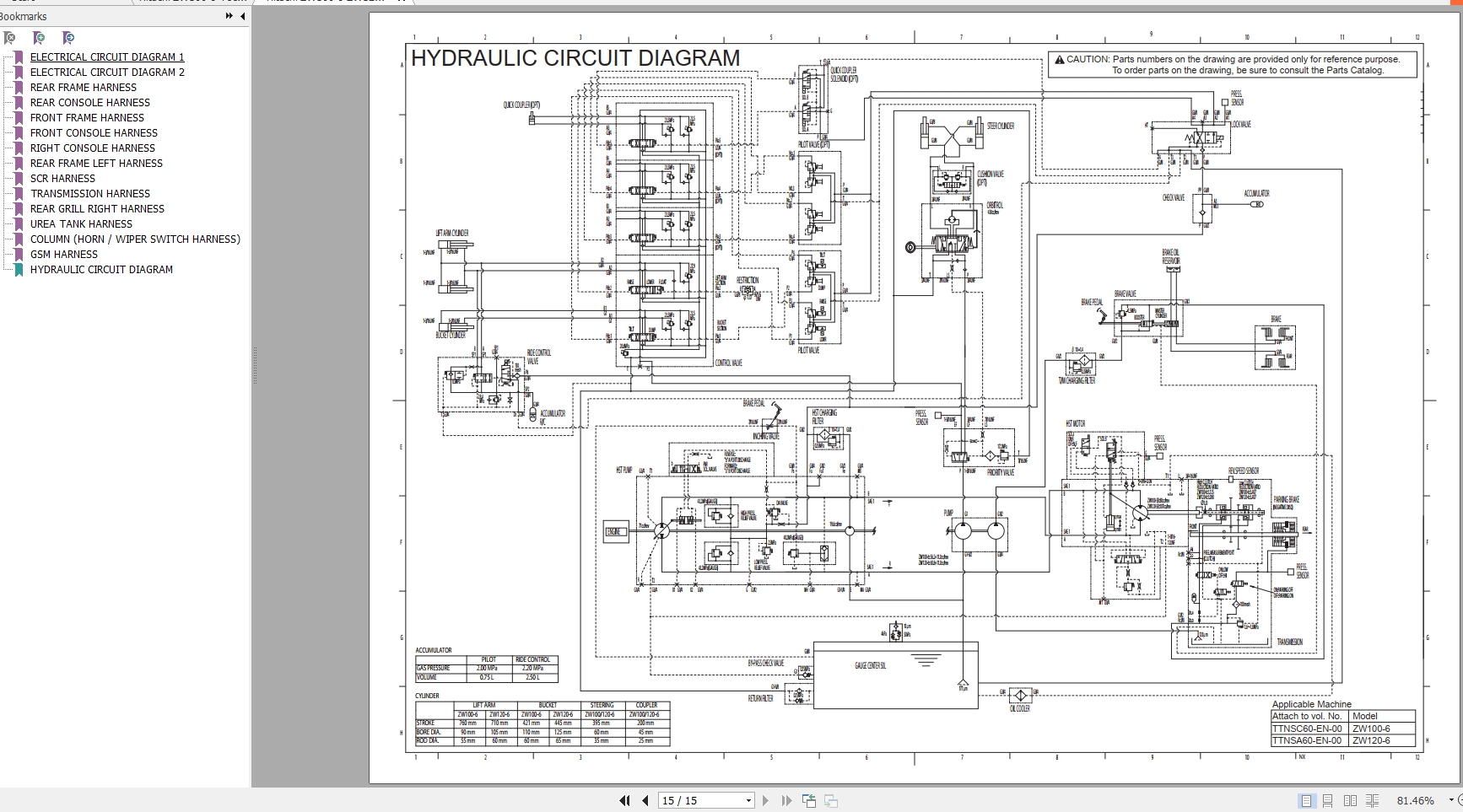Select the REAR CONSOLE HARNESS bookmark
1463x812 pixels.
[x=90, y=102]
